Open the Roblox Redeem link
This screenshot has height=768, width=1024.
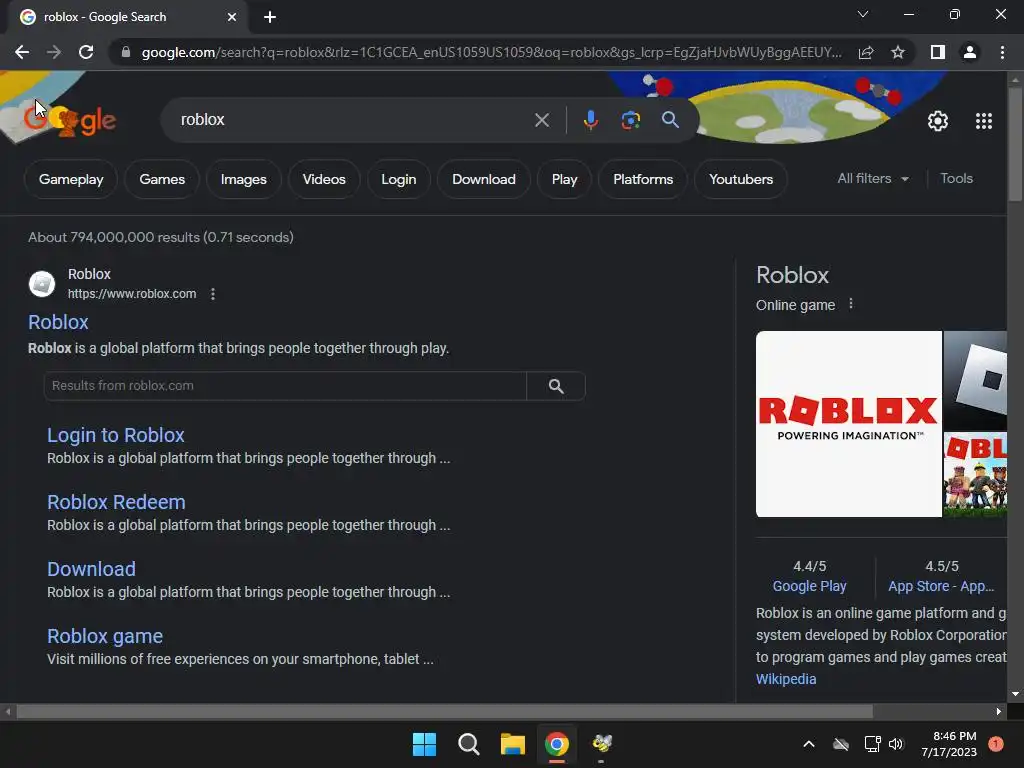[116, 502]
